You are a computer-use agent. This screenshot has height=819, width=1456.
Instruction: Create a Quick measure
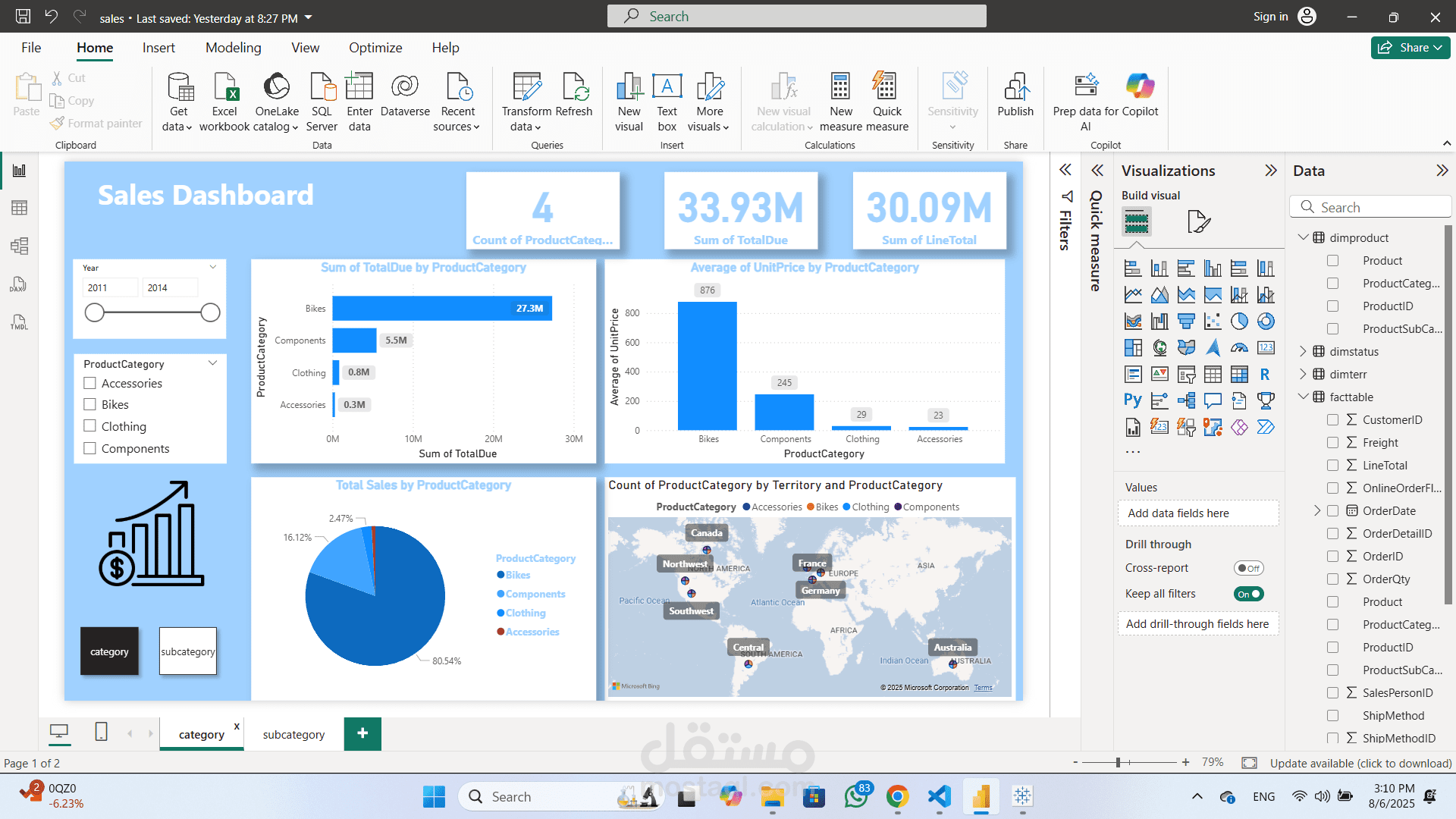(x=886, y=102)
